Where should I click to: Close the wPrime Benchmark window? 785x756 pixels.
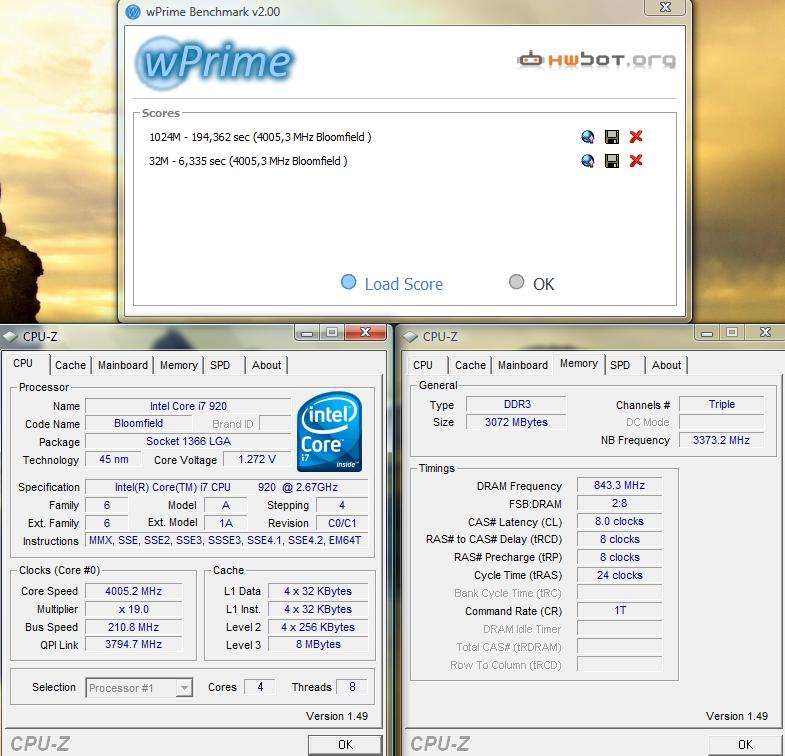(x=665, y=7)
